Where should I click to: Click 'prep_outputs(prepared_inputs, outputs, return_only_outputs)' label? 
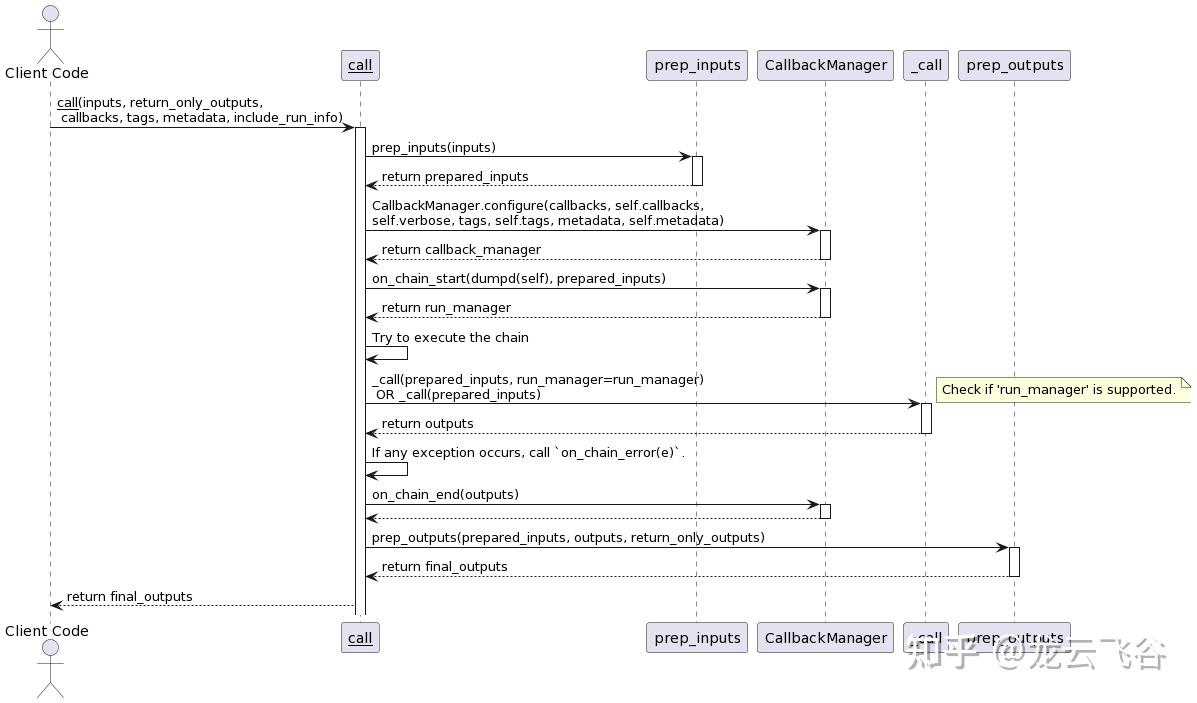click(x=569, y=538)
